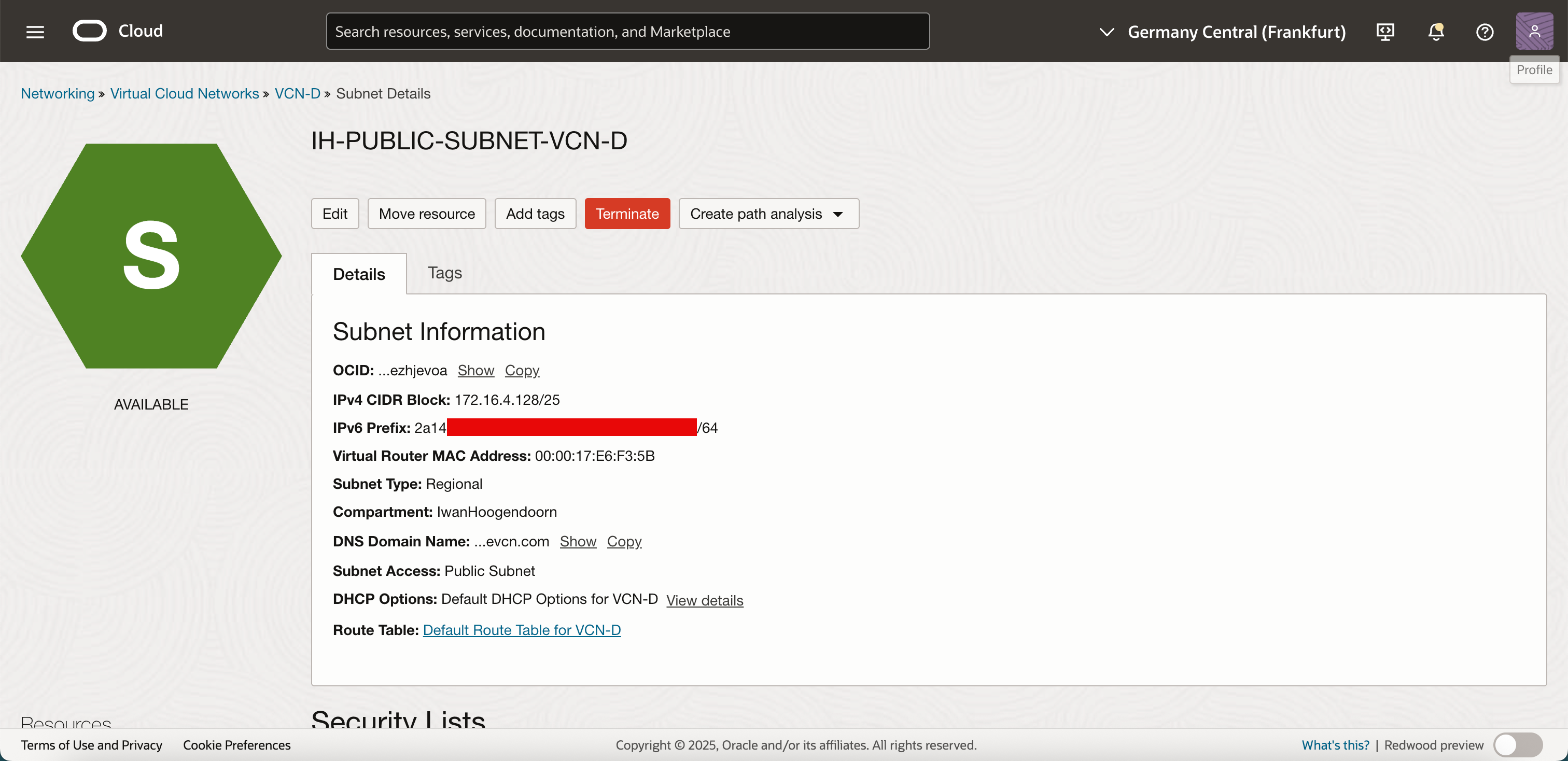Click the Edit button
1568x761 pixels.
pos(334,214)
